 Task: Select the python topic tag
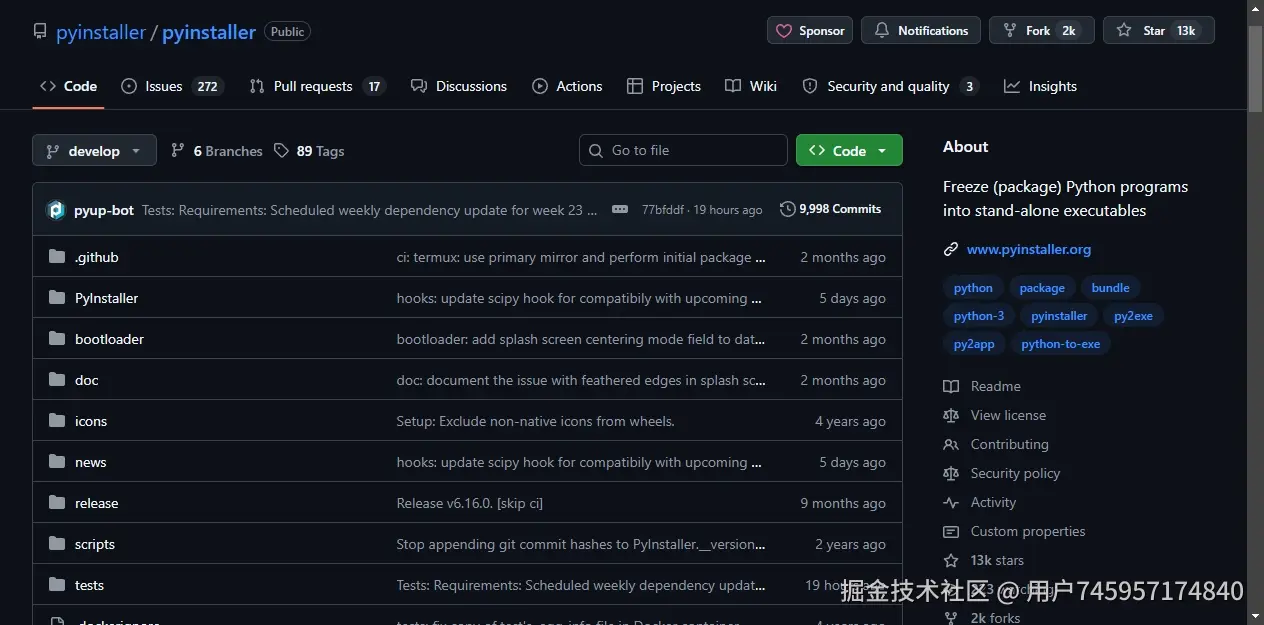click(x=973, y=288)
